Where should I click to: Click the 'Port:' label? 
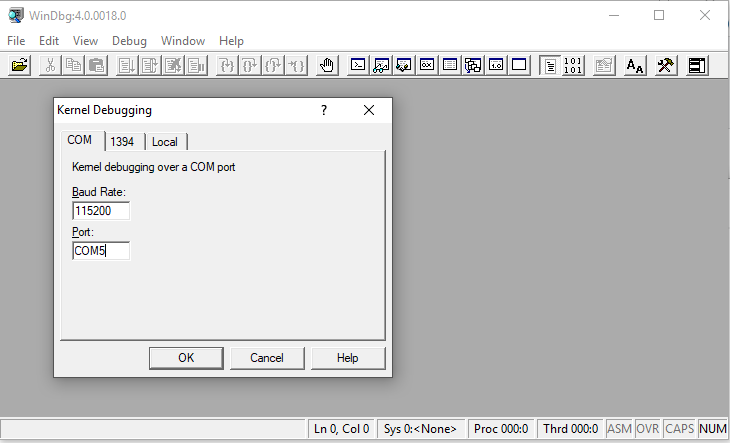pos(83,232)
